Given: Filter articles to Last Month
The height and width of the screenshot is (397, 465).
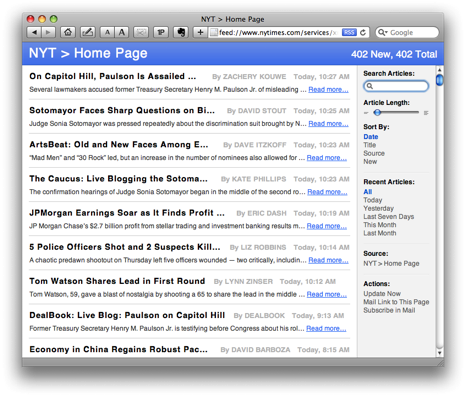Looking at the screenshot, I should click(380, 233).
